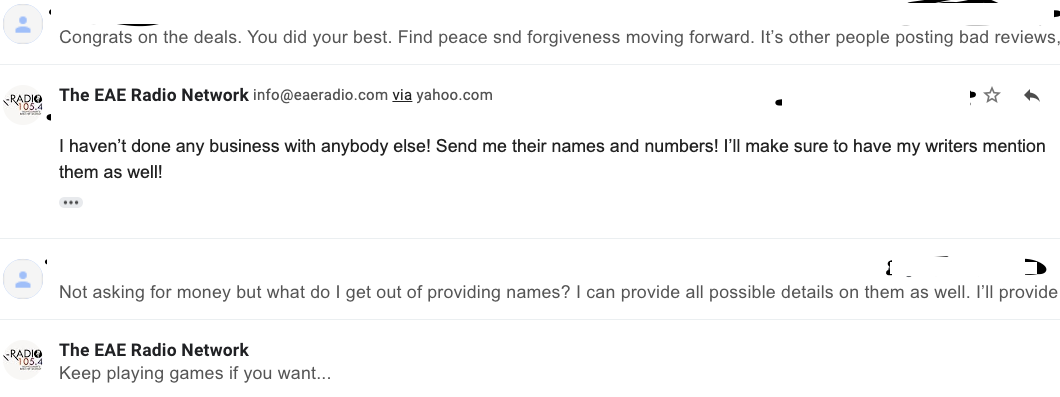Open EAE Radio Network avatar in expanded message
Viewport: 1060px width, 397px height.
[23, 104]
